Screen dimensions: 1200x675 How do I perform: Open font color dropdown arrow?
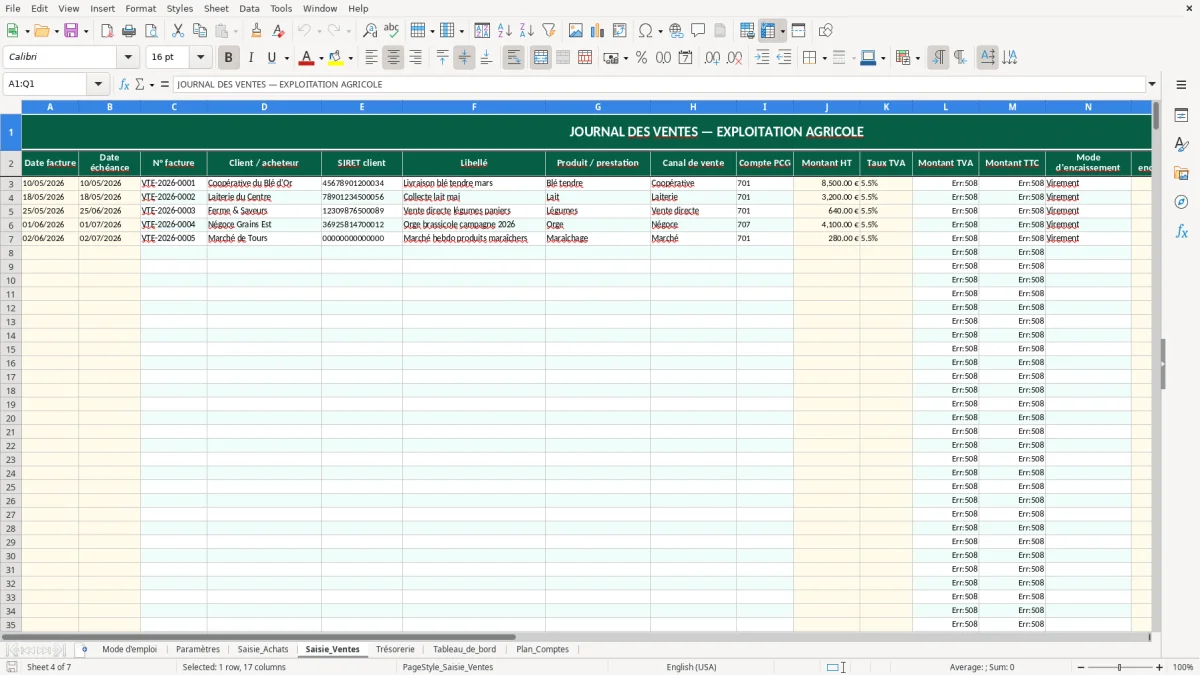coord(321,58)
